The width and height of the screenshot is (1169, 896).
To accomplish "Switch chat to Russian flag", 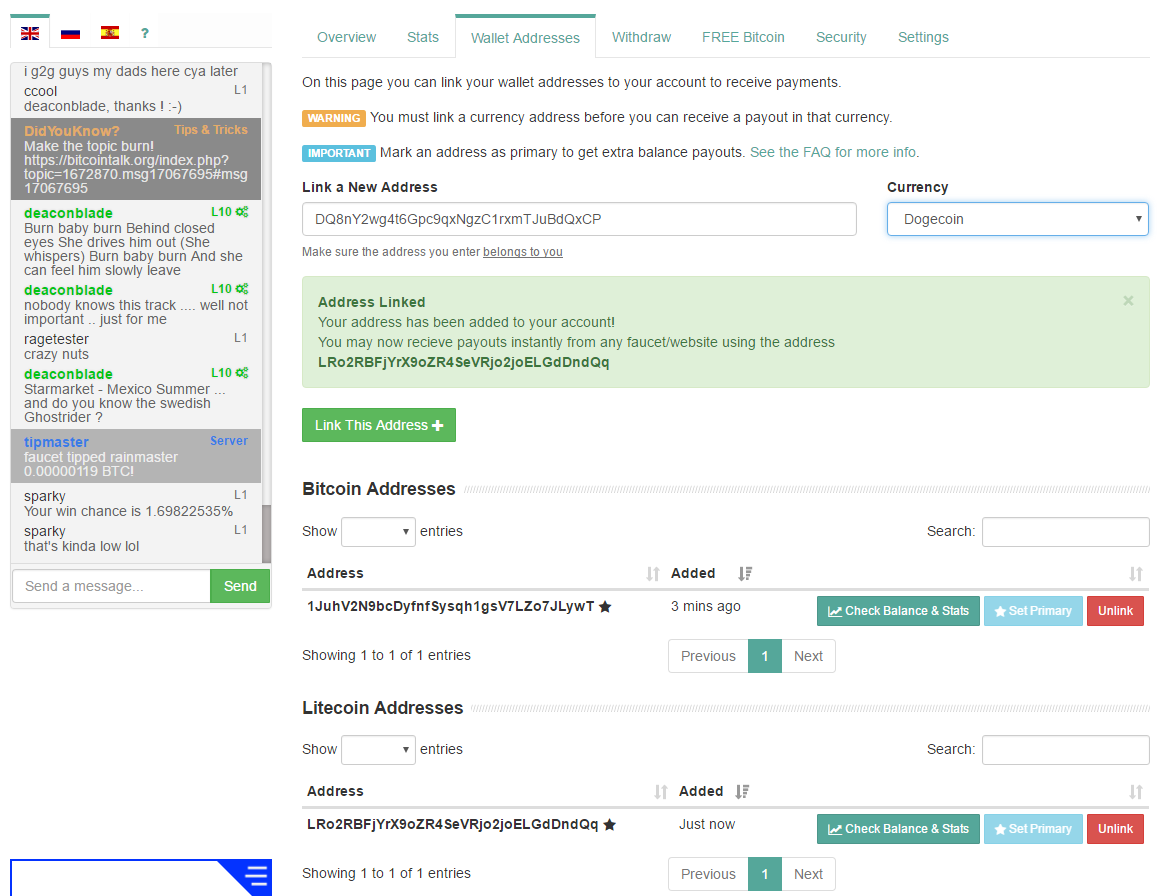I will (x=70, y=33).
